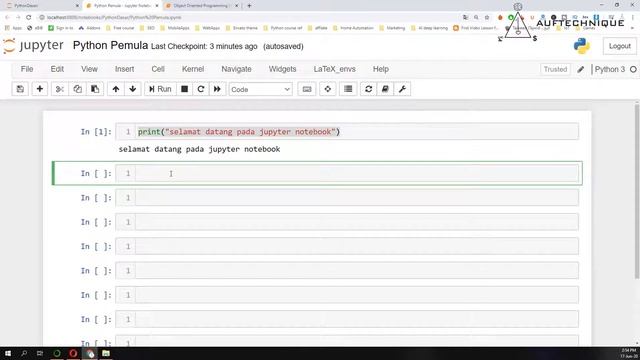640x360 pixels.
Task: Toggle table of contents list icon
Action: tap(348, 89)
